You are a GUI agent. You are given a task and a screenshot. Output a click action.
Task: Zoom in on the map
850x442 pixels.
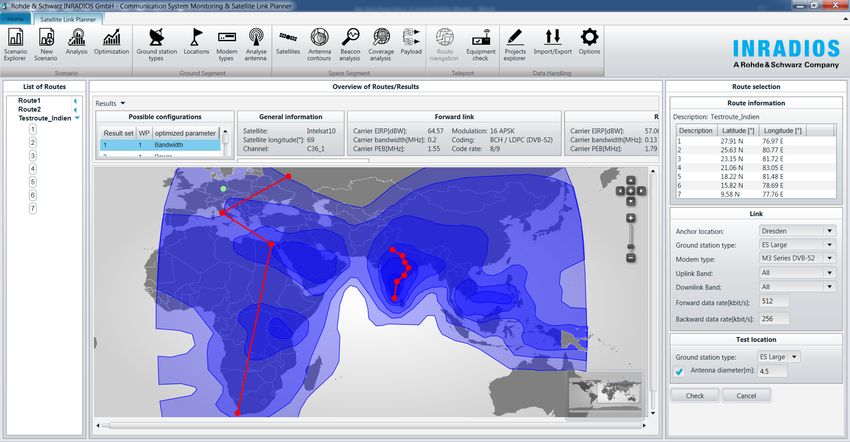tap(630, 218)
